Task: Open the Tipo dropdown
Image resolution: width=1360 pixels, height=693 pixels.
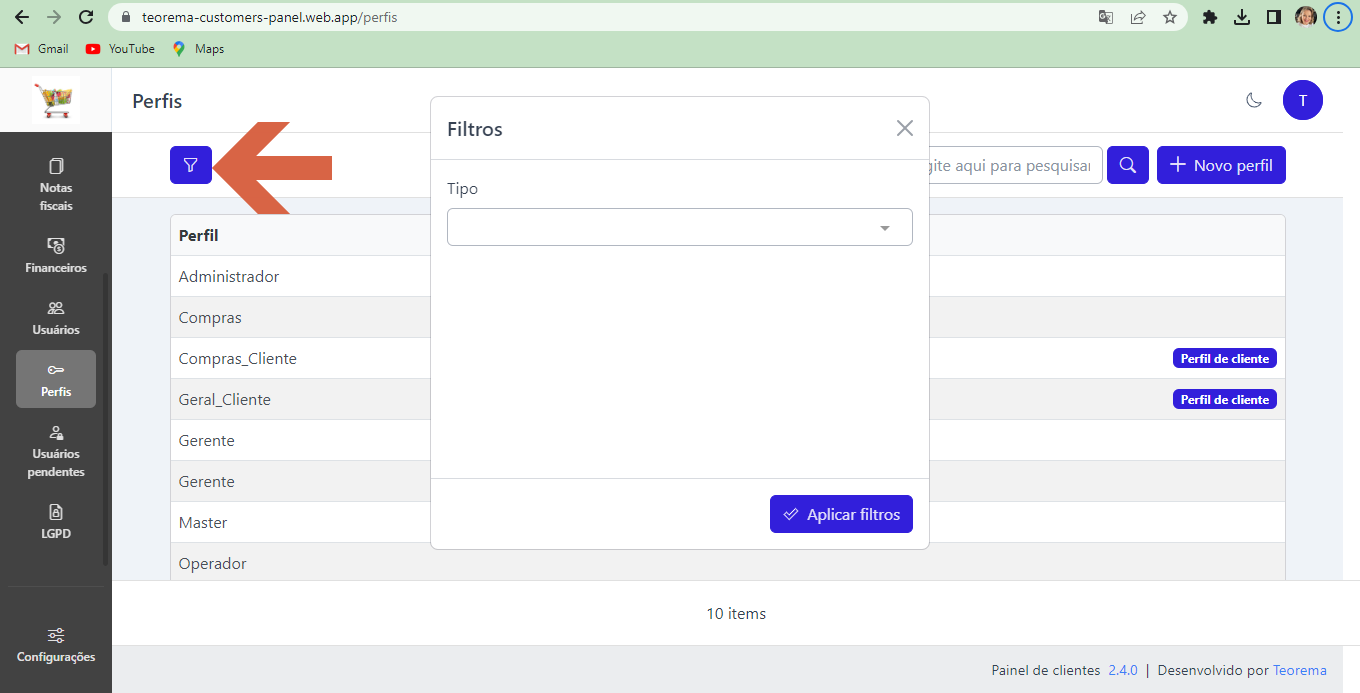Action: [x=680, y=227]
